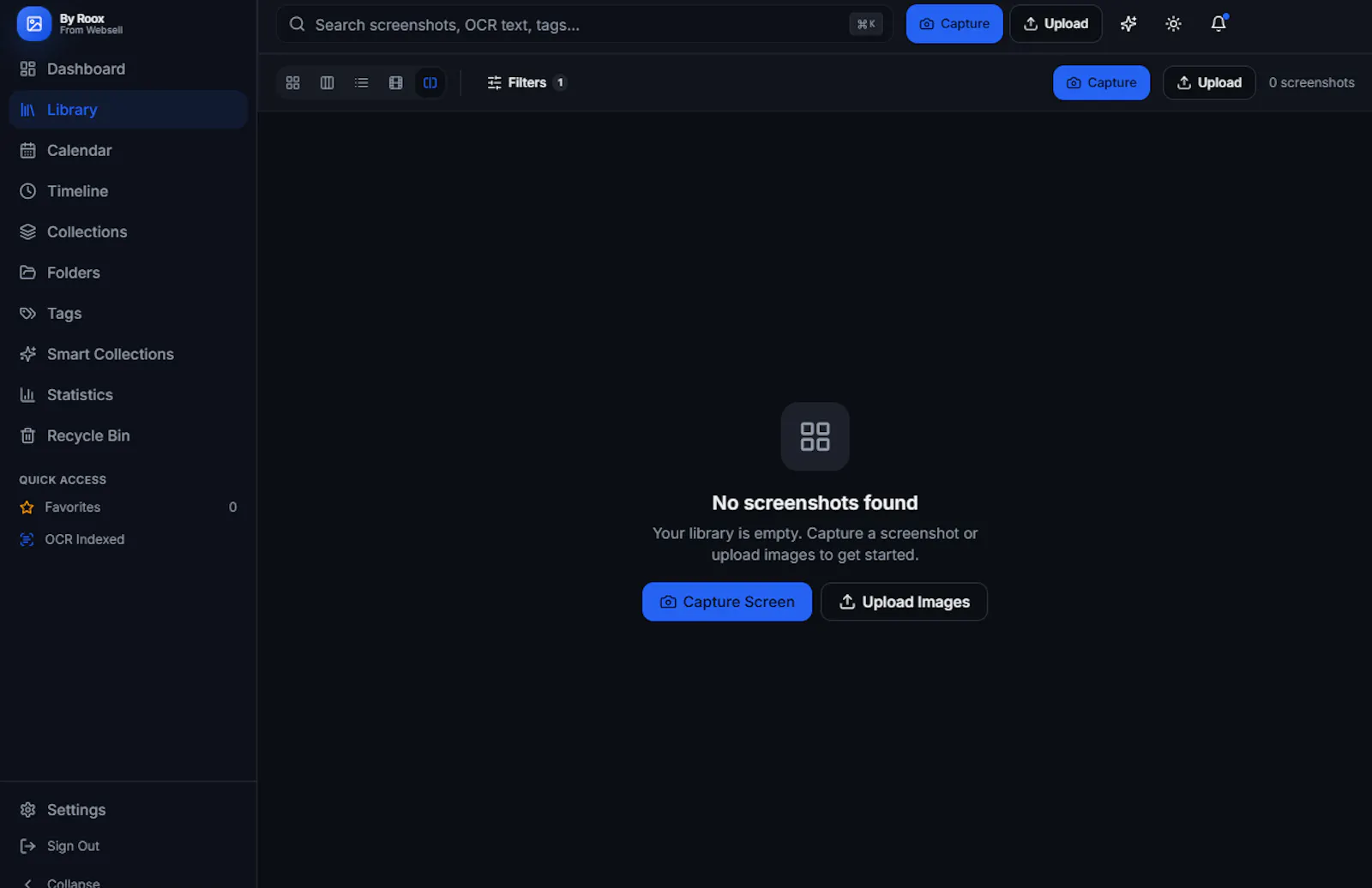Focus the search screenshots field
The width and height of the screenshot is (1372, 888).
click(584, 24)
